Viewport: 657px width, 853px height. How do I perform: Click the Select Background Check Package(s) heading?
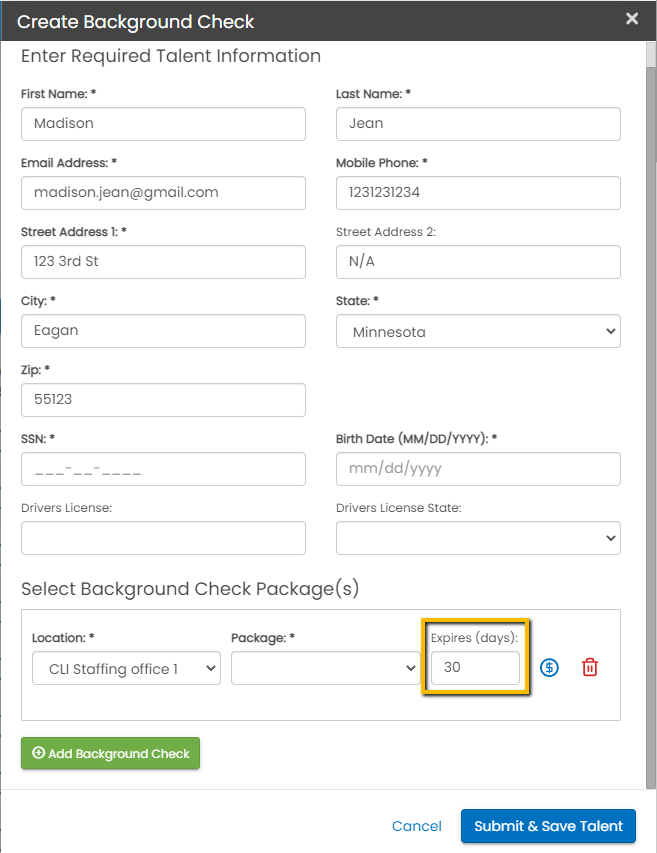coord(190,589)
